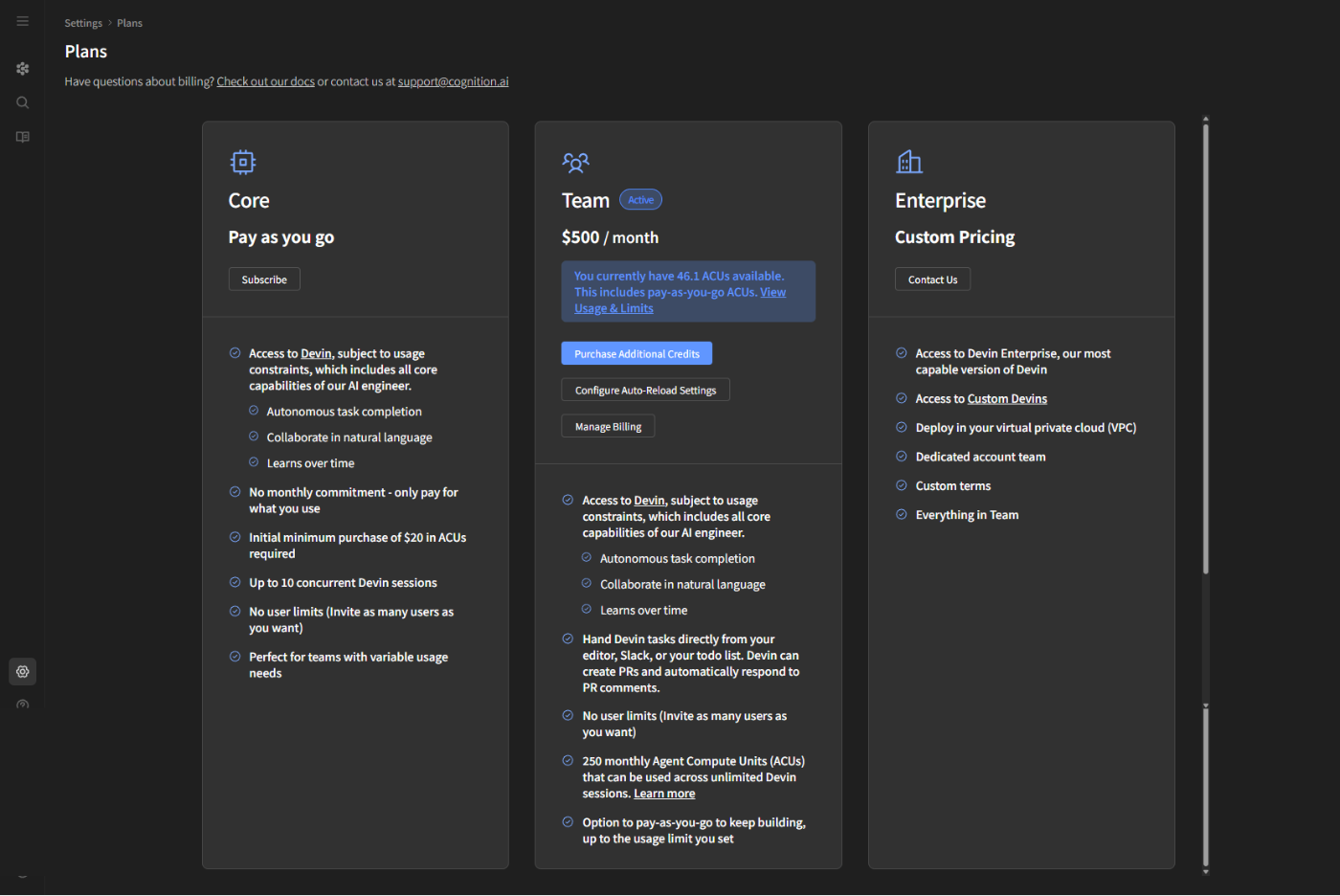Viewport: 1340px width, 896px height.
Task: Click the 'Core' plan title
Action: coord(249,201)
